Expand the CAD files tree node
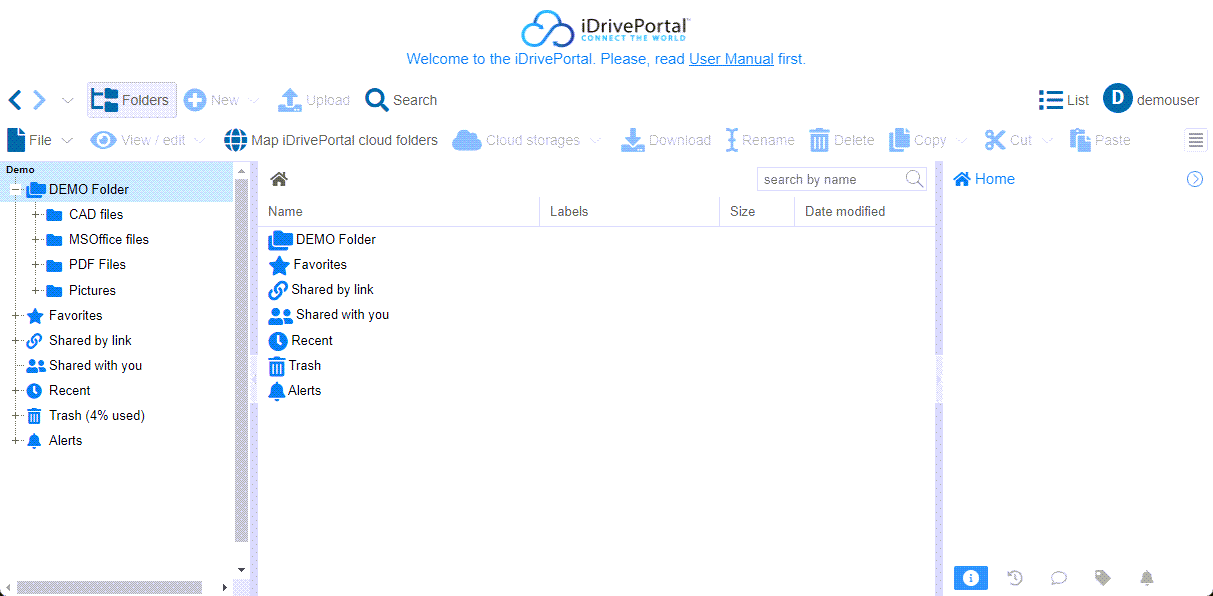The image size is (1213, 596). tap(36, 215)
